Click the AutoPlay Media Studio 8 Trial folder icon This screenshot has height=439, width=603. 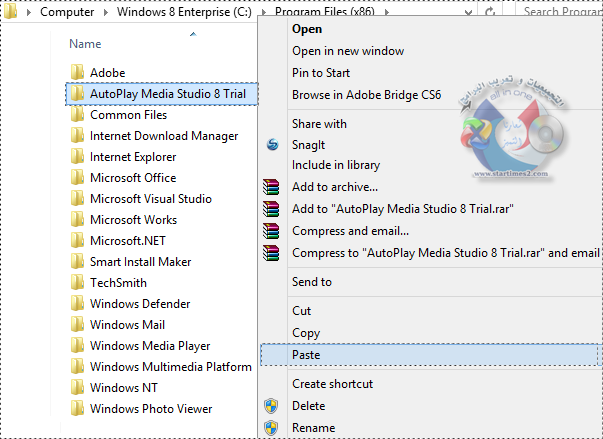click(x=77, y=93)
